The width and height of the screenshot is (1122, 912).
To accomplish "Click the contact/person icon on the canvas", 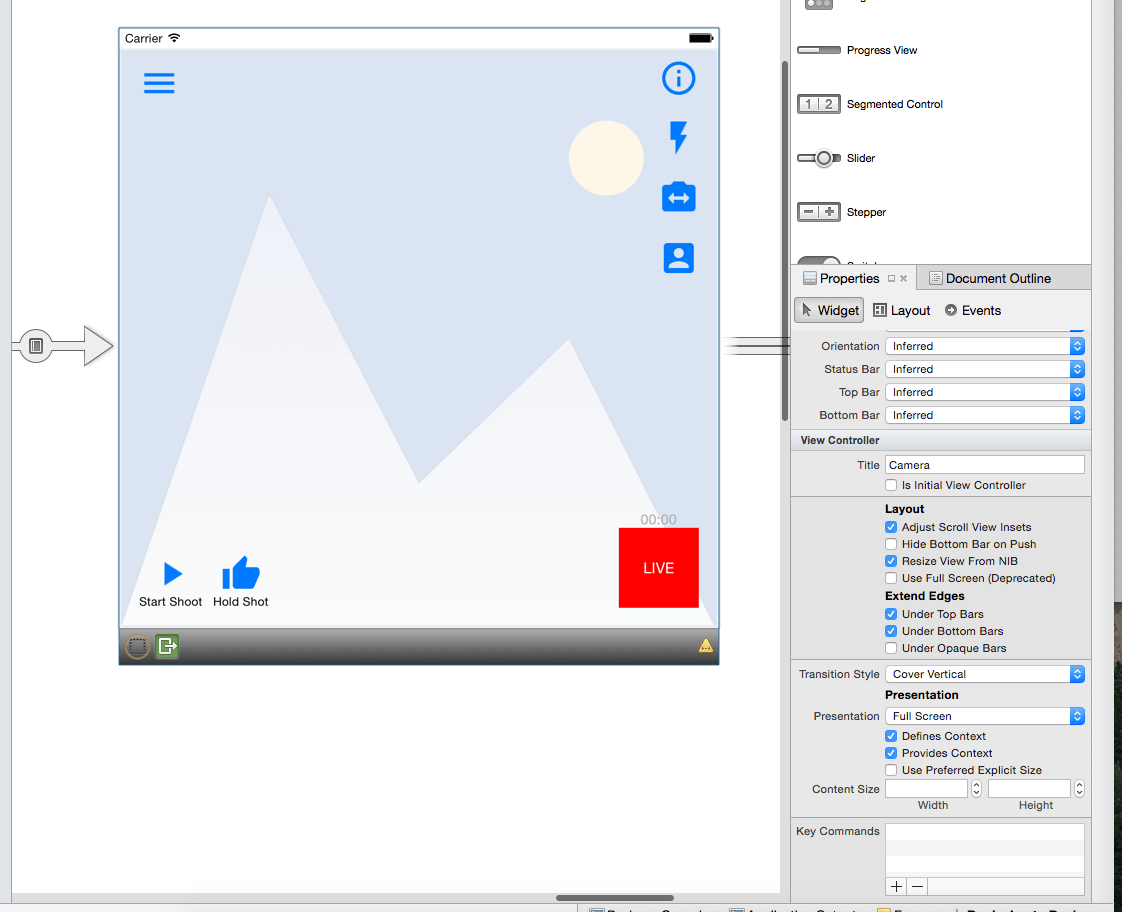I will coord(679,258).
